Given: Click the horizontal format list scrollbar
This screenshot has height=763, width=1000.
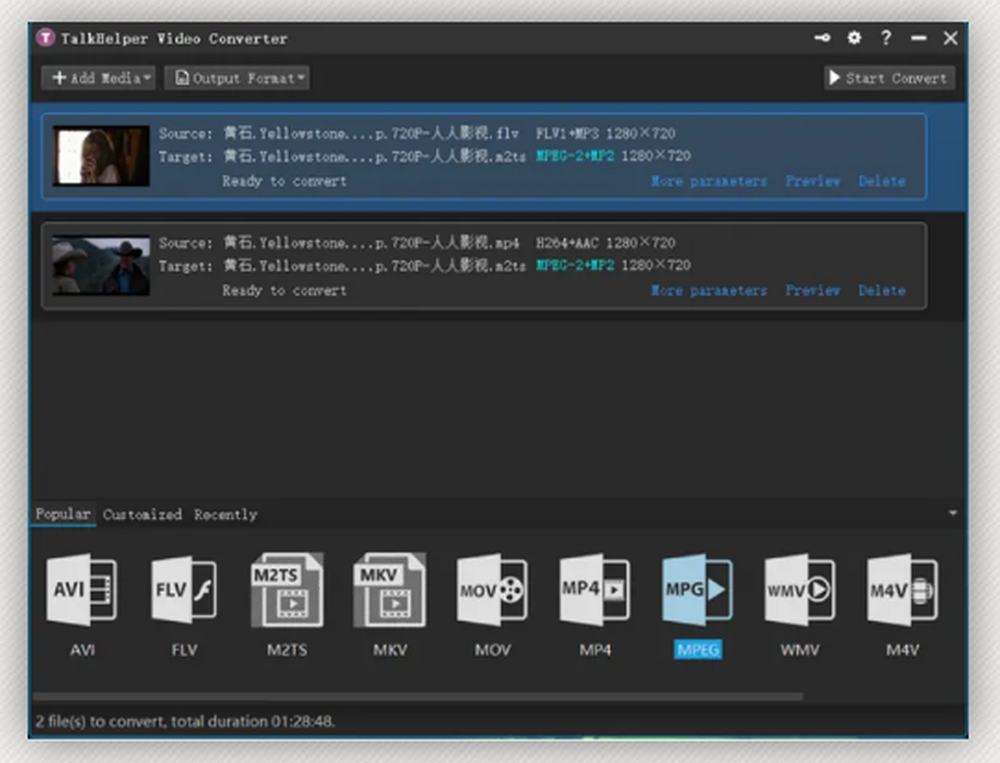Looking at the screenshot, I should (x=418, y=697).
